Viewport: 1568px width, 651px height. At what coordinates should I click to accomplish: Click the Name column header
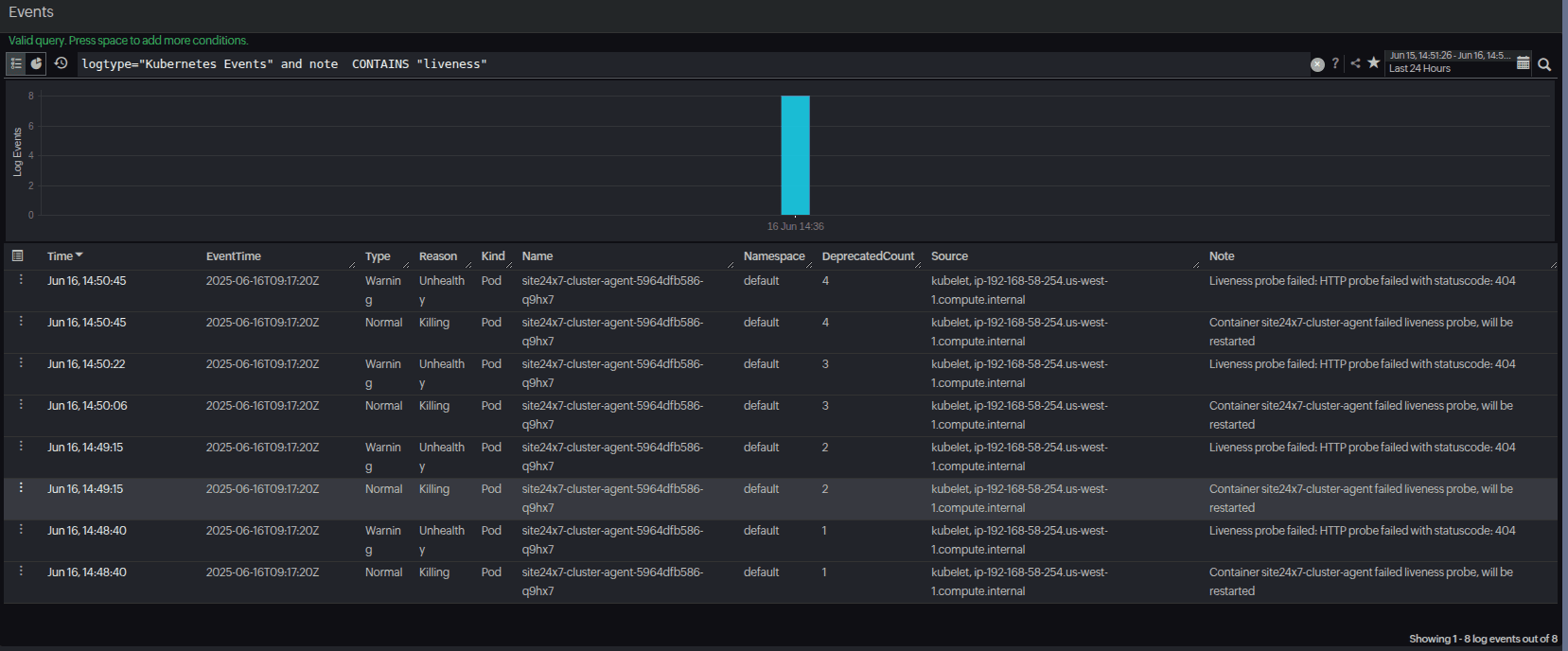537,256
